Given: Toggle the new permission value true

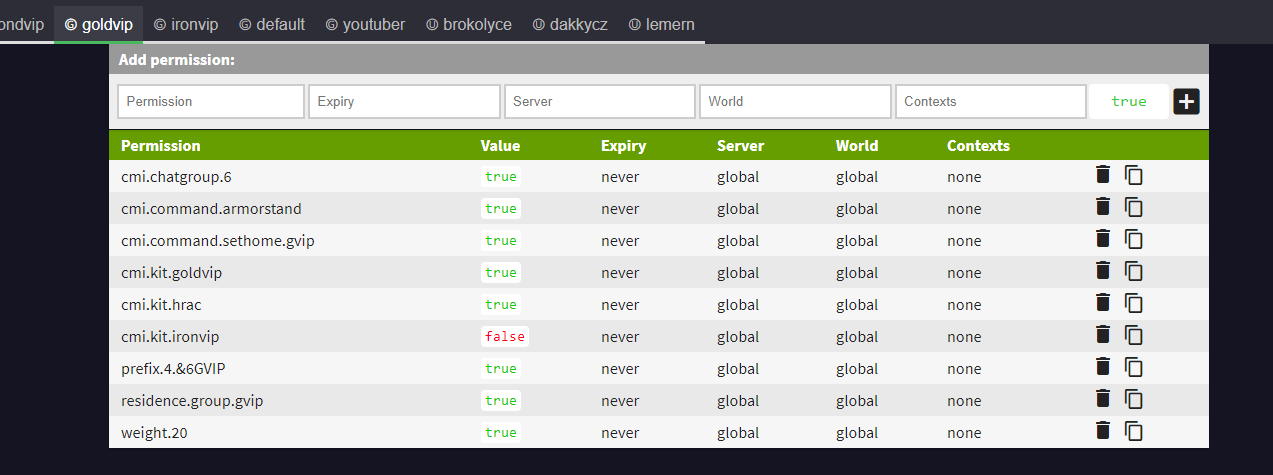Looking at the screenshot, I should (1129, 101).
